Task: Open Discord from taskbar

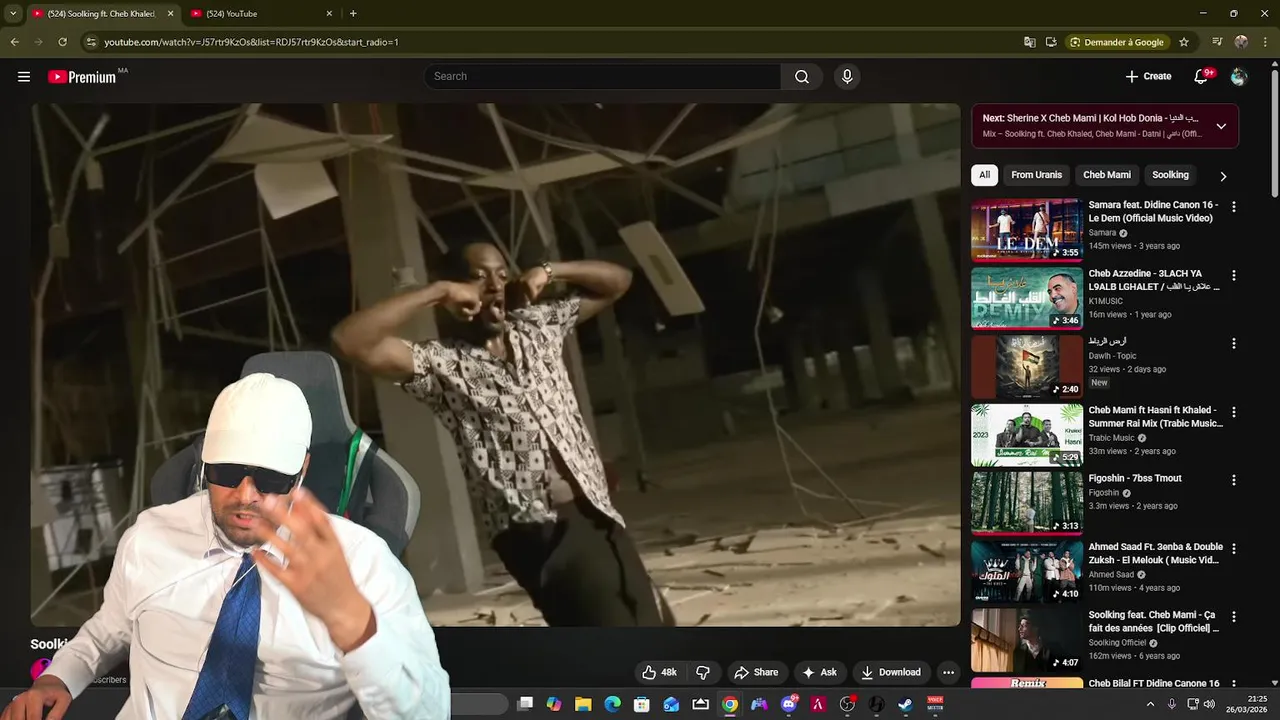Action: tap(789, 704)
